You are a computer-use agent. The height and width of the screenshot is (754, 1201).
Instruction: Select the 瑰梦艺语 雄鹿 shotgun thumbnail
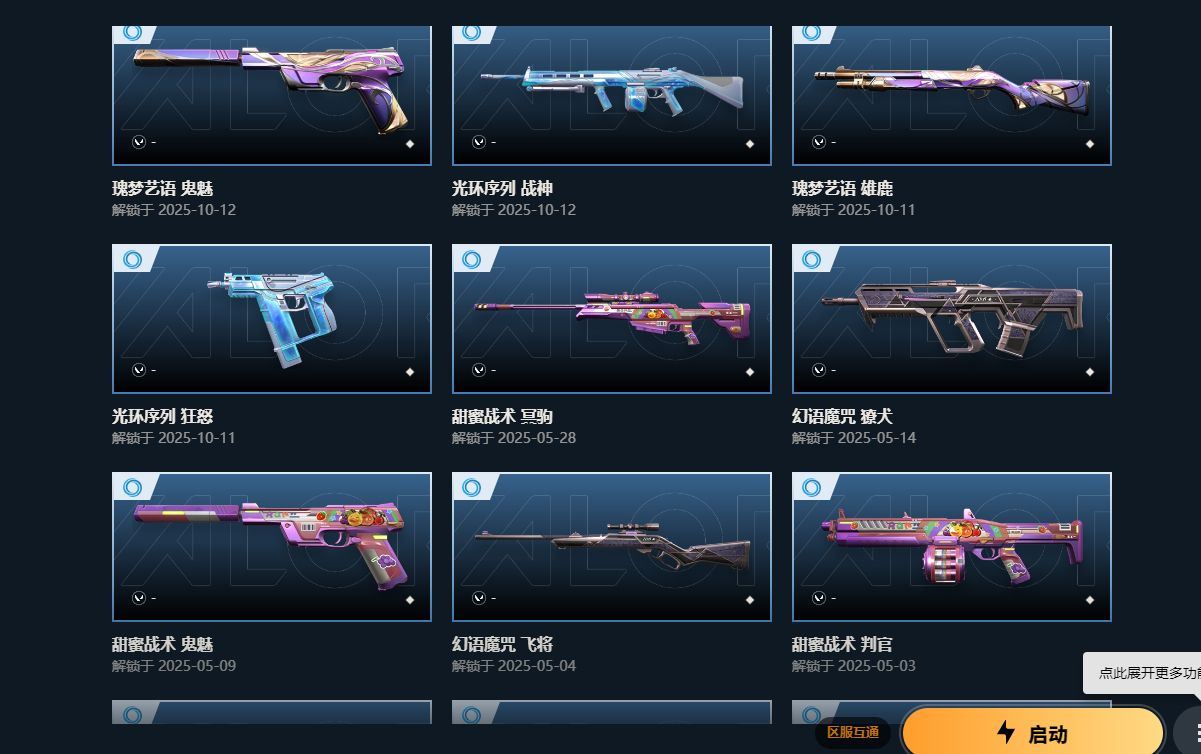coord(952,95)
